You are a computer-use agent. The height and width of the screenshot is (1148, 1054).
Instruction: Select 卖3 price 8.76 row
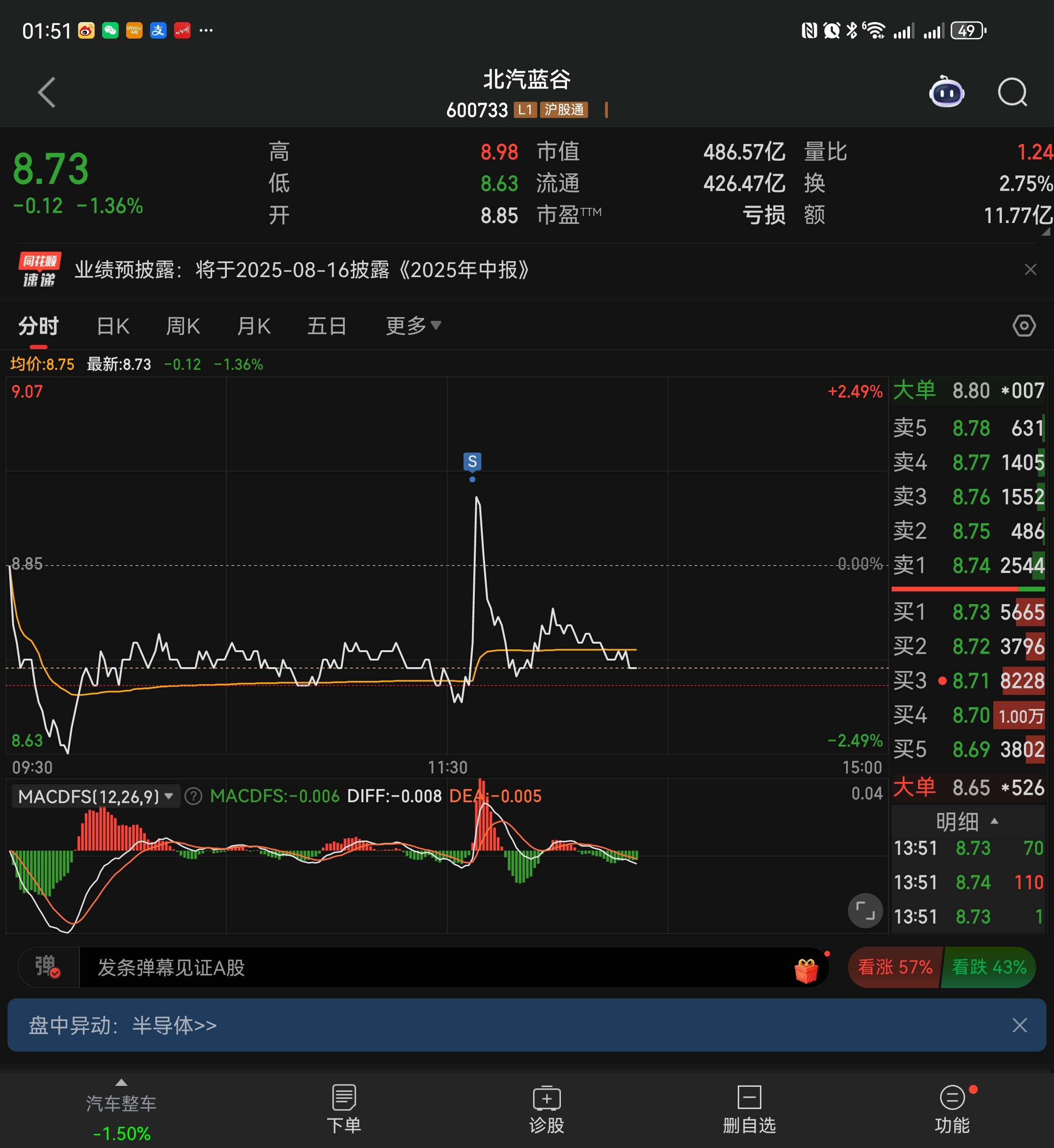[968, 497]
